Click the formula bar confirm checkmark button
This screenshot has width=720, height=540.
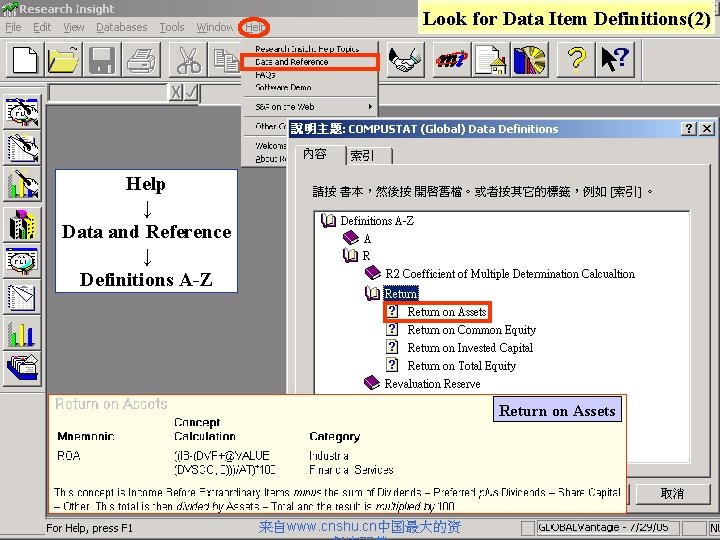tap(191, 93)
